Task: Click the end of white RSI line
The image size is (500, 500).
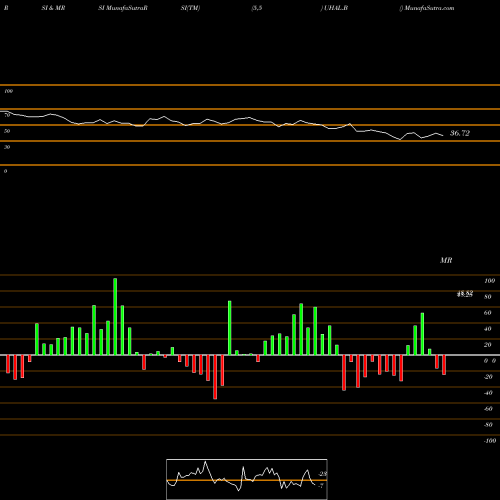Action: (443, 135)
